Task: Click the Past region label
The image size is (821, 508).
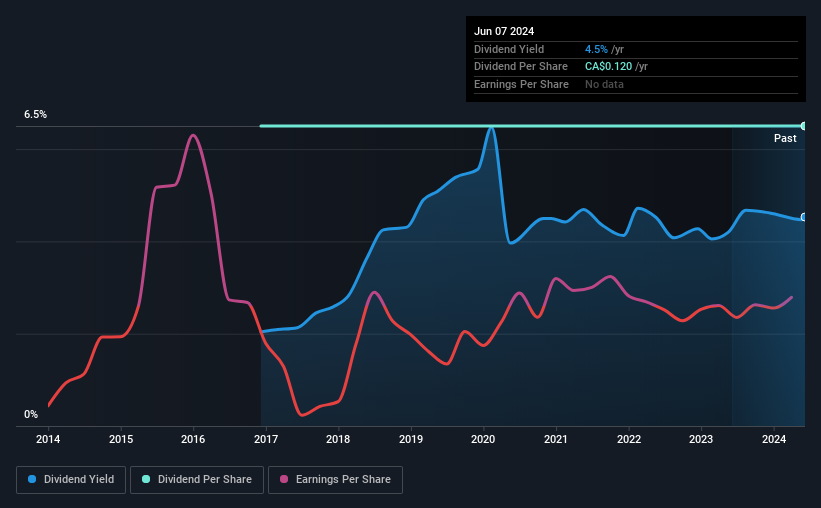Action: 785,138
